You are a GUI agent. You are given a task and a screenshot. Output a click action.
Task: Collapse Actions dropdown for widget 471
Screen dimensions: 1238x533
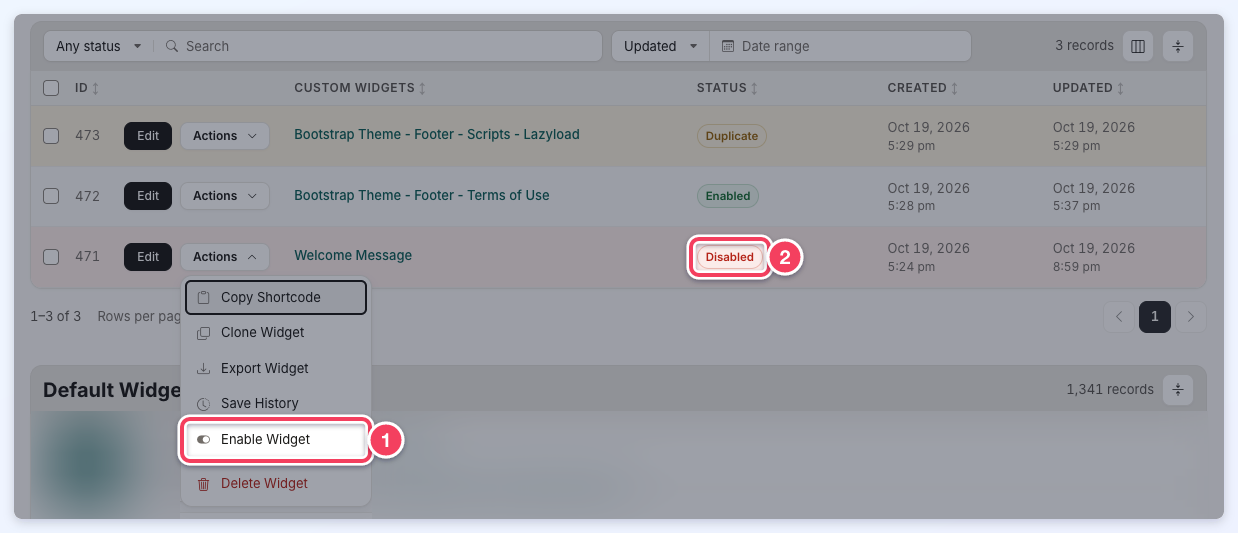point(225,257)
